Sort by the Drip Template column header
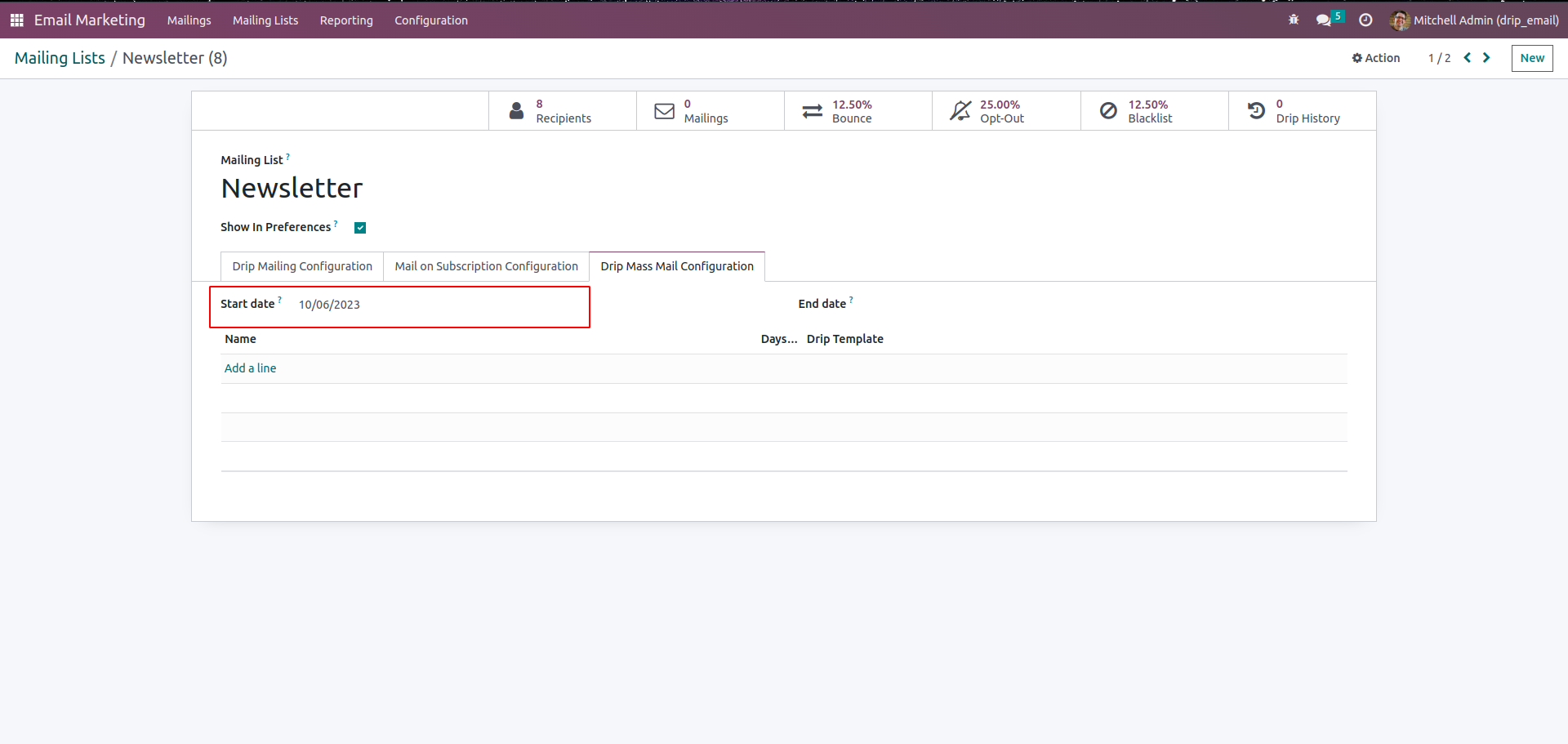 (x=845, y=339)
